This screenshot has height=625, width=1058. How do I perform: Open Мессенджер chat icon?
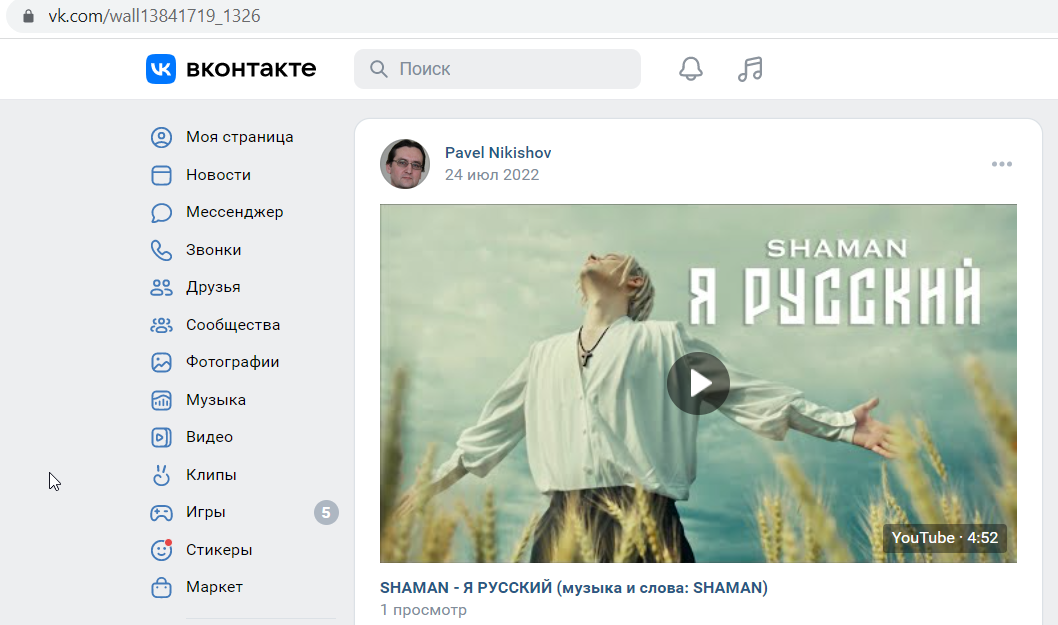click(x=161, y=213)
